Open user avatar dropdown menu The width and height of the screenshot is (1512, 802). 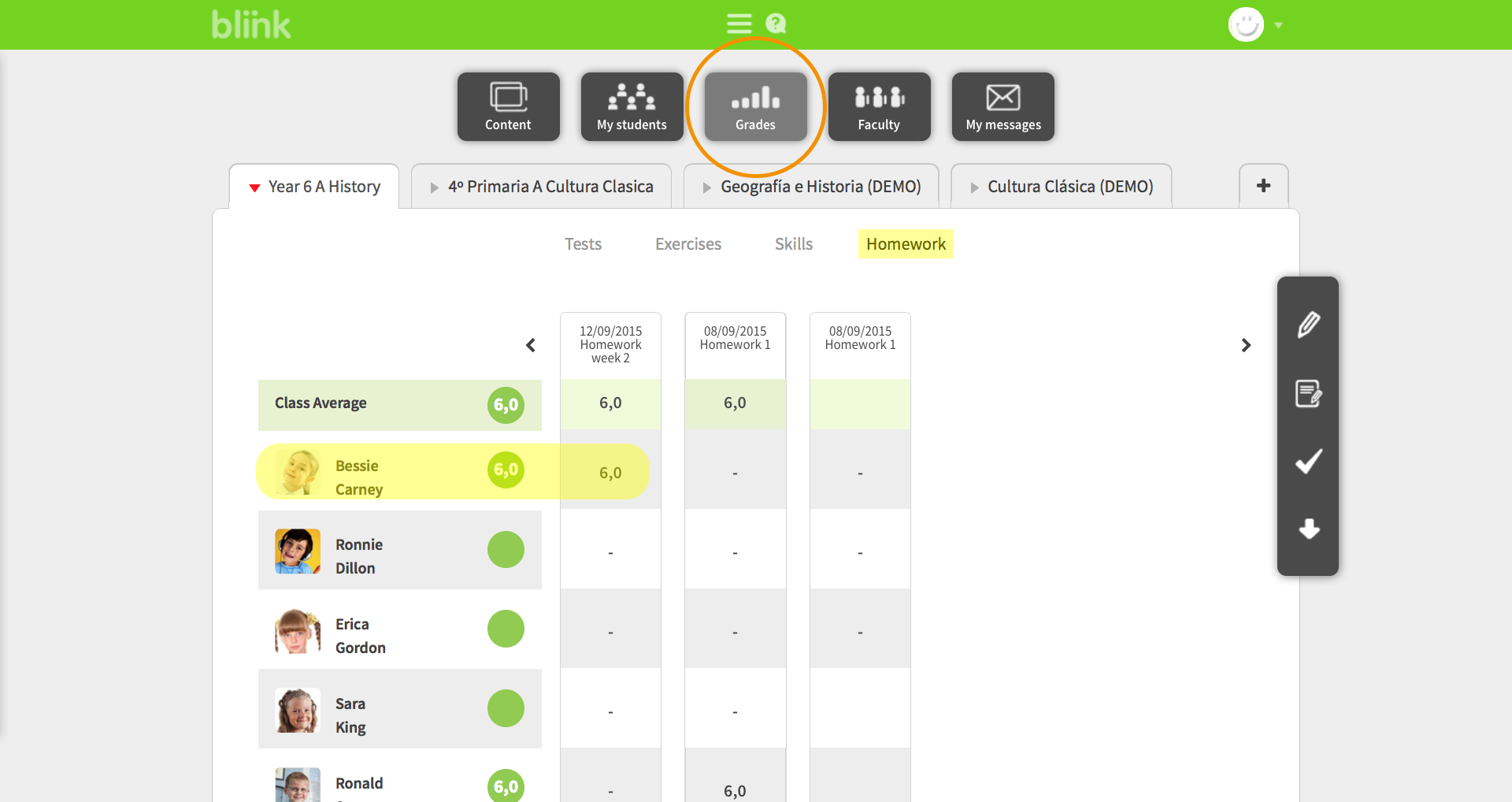point(1255,25)
